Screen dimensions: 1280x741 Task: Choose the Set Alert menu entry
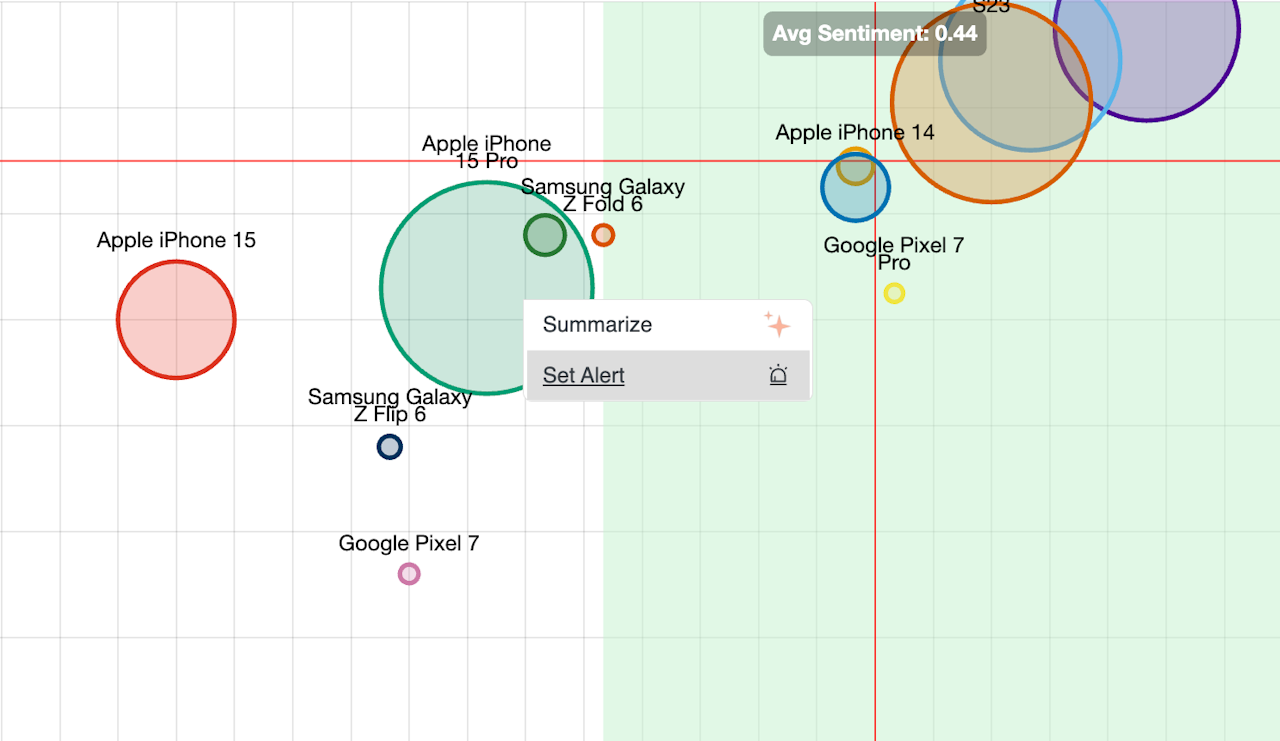point(584,376)
